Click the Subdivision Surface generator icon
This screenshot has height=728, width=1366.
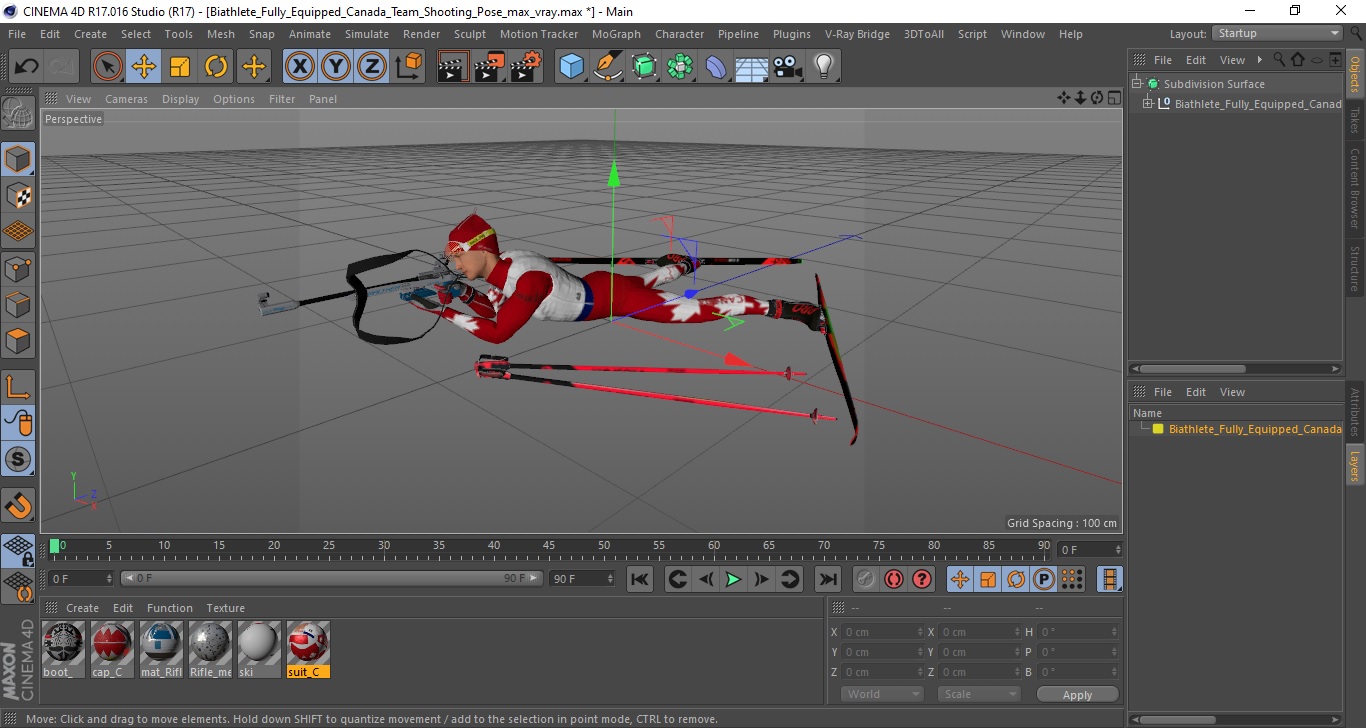click(644, 67)
